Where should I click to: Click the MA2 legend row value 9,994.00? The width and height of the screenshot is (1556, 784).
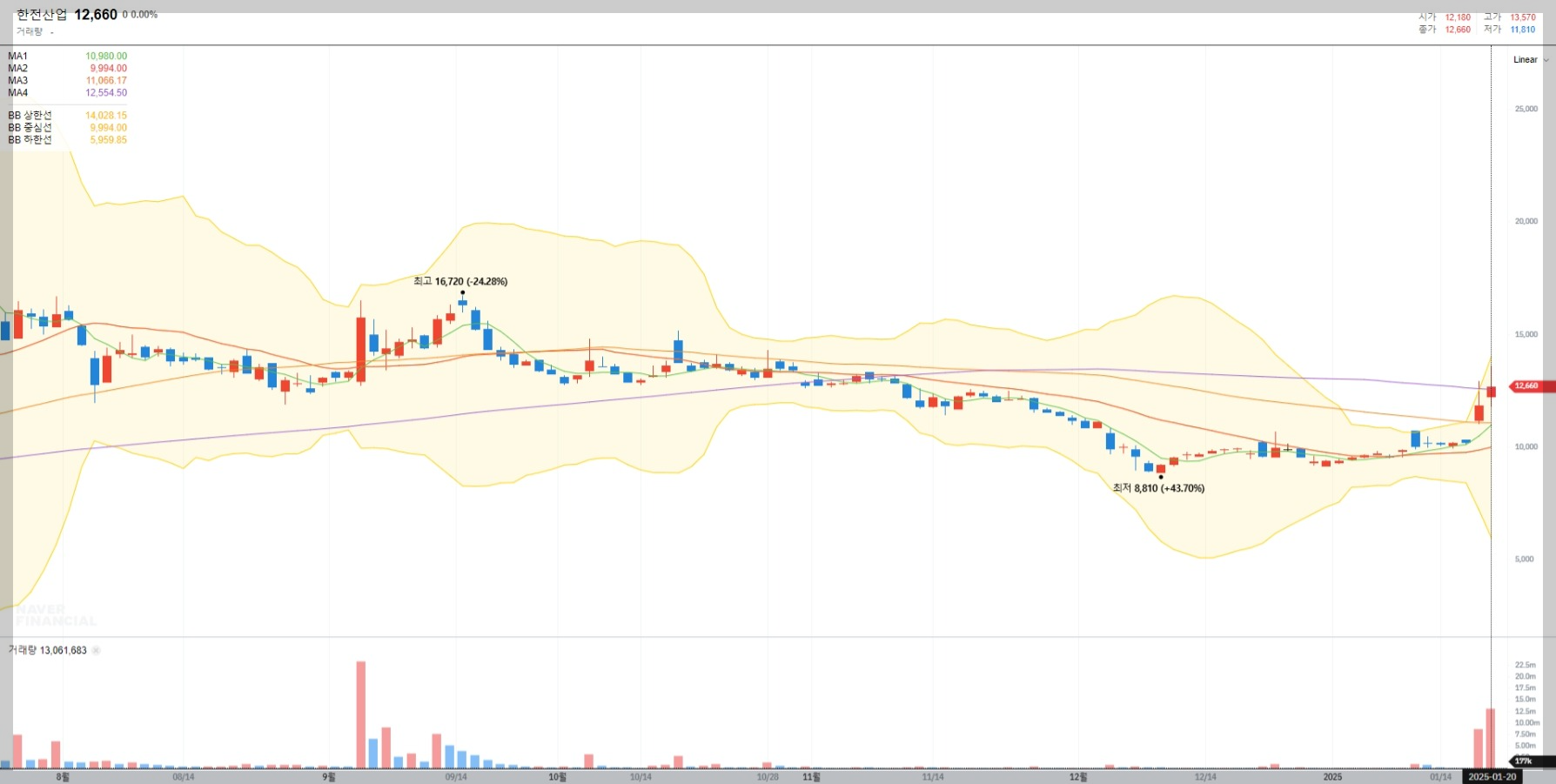109,68
